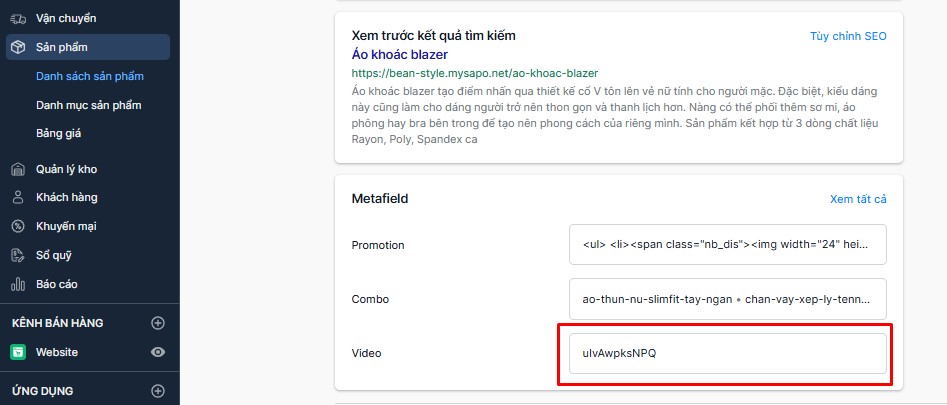Open Danh sách sản phẩm submenu
Screen dimensions: 947x405
(90, 76)
